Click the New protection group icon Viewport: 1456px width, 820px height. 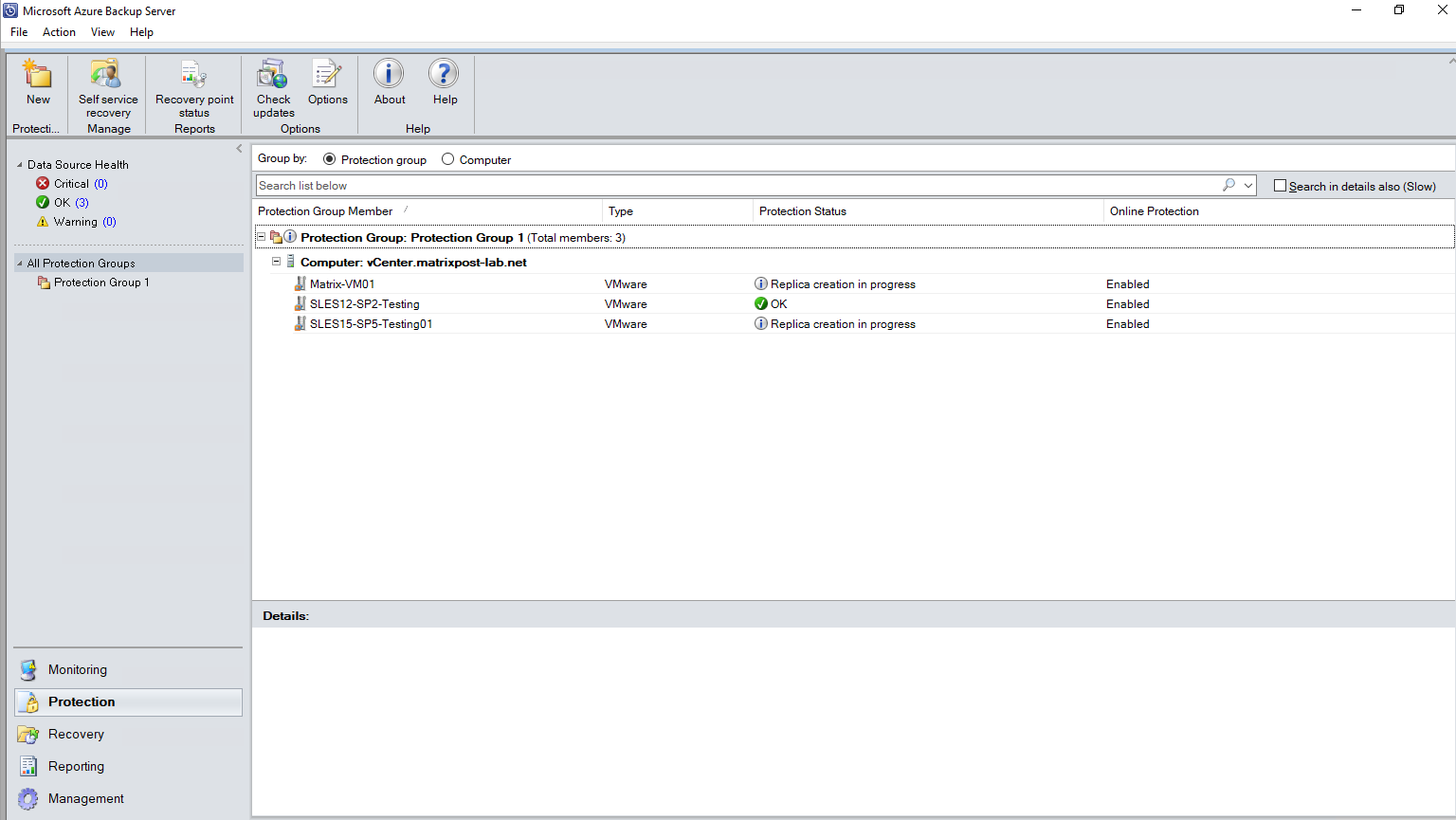click(x=38, y=74)
